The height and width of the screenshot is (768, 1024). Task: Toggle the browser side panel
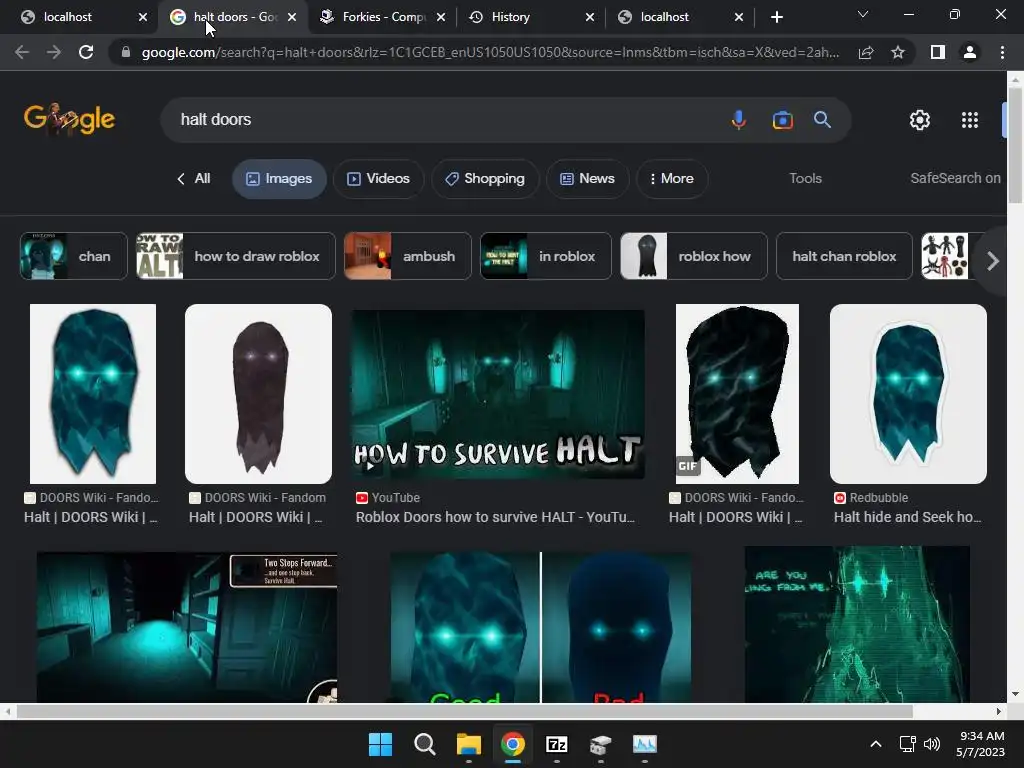coord(938,52)
